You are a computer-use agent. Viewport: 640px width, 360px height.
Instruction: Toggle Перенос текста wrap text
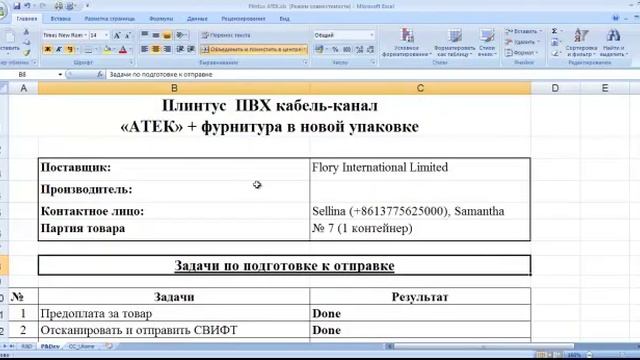226,35
